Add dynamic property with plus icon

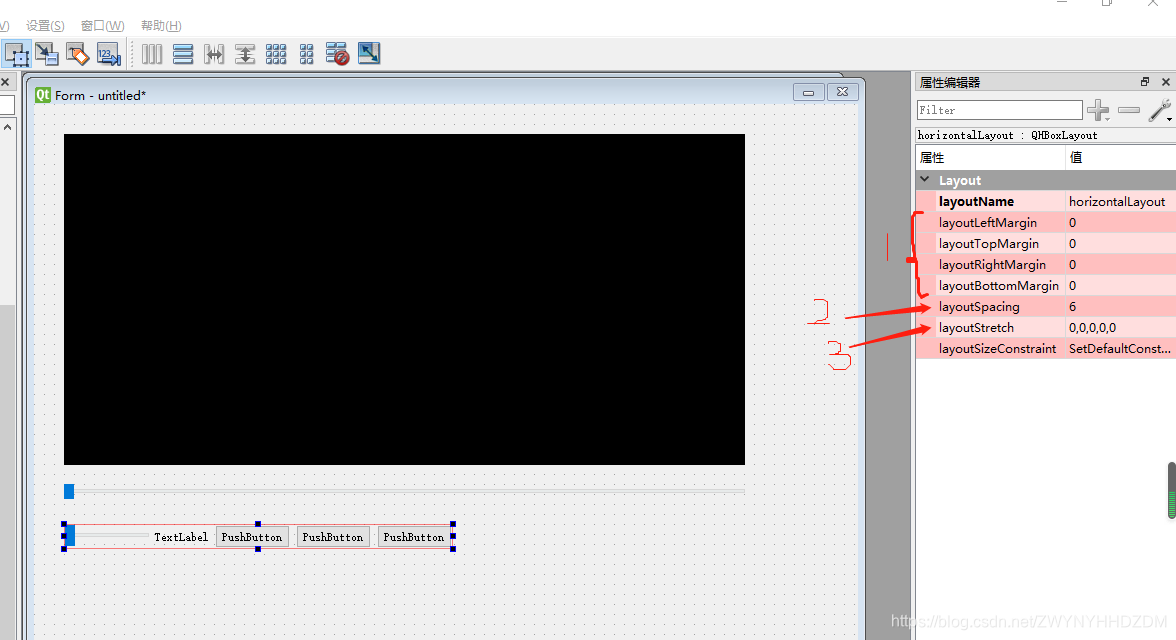1098,110
